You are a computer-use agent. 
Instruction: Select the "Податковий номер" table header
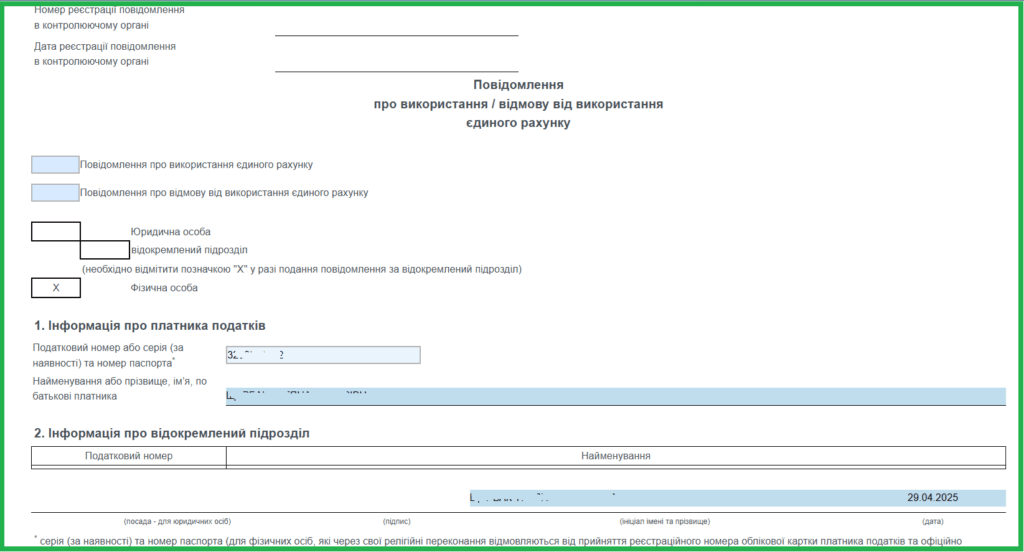click(129, 456)
